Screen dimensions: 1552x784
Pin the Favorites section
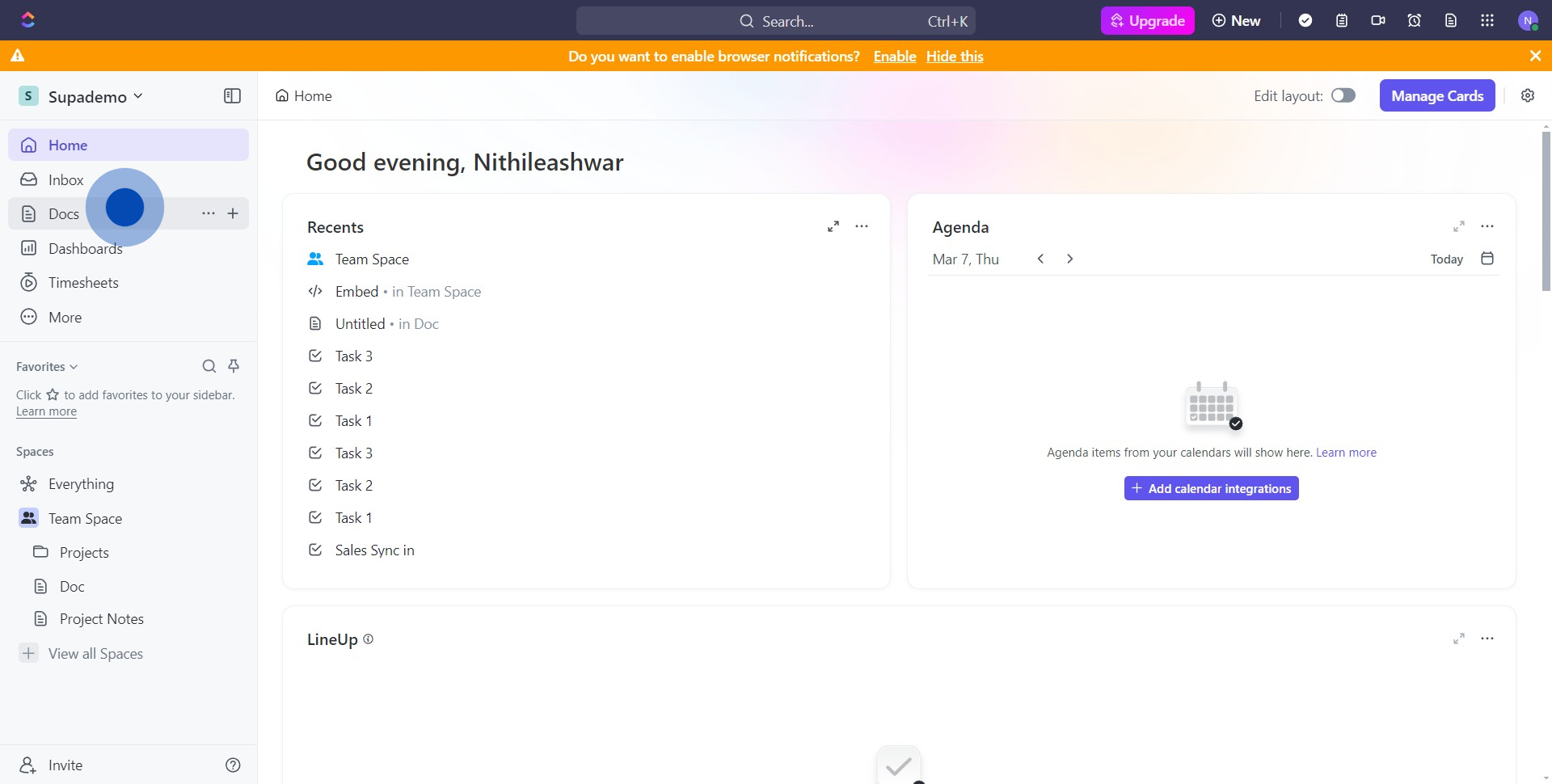pyautogui.click(x=234, y=366)
